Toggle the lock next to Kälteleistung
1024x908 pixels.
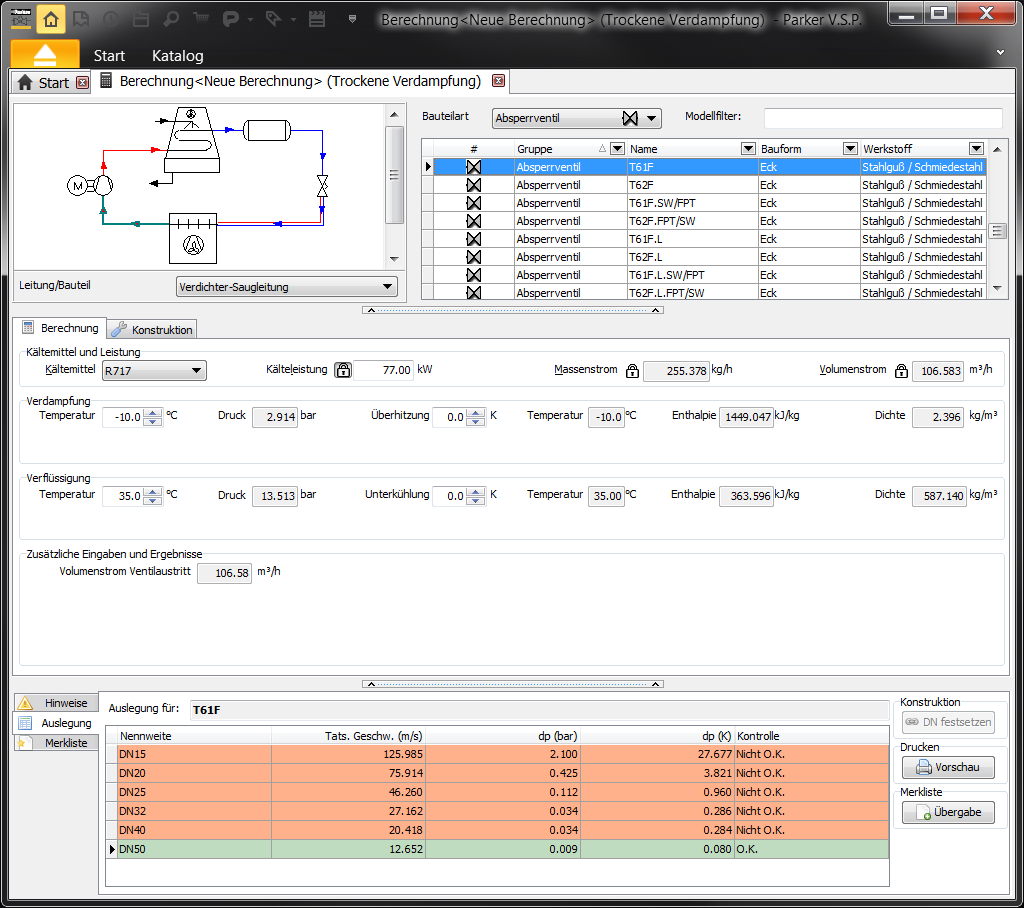click(x=342, y=370)
